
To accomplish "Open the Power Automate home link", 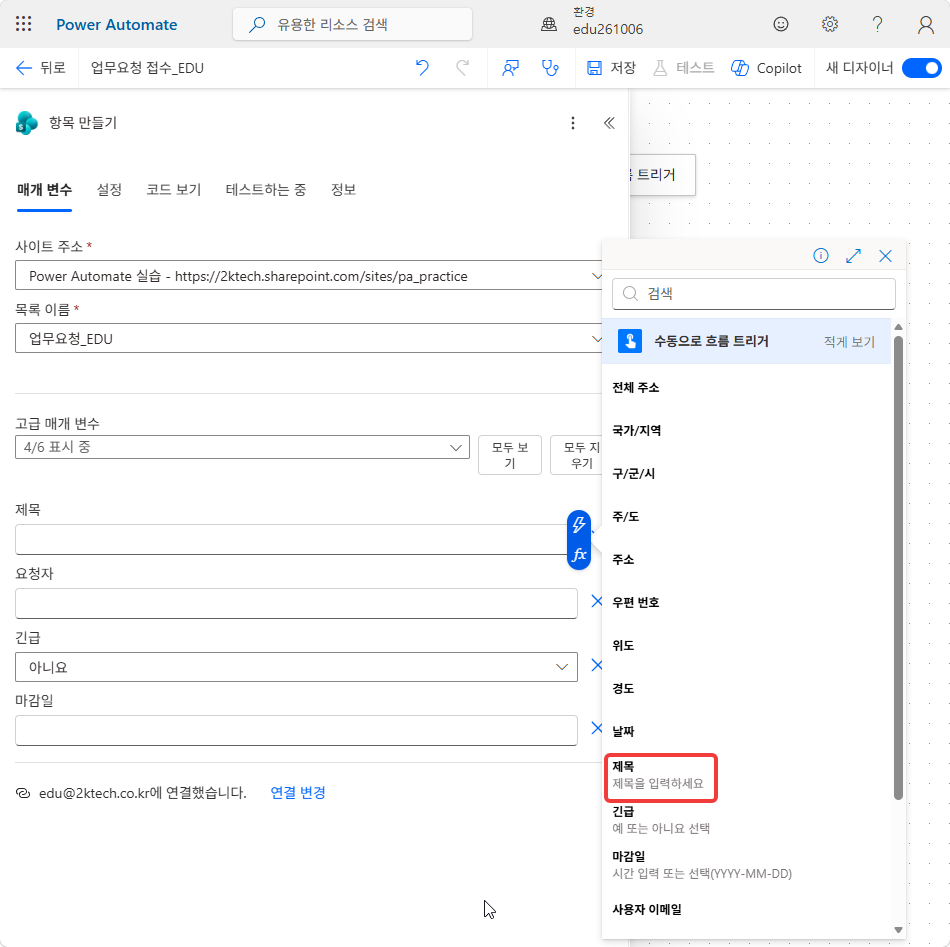I will tap(116, 24).
